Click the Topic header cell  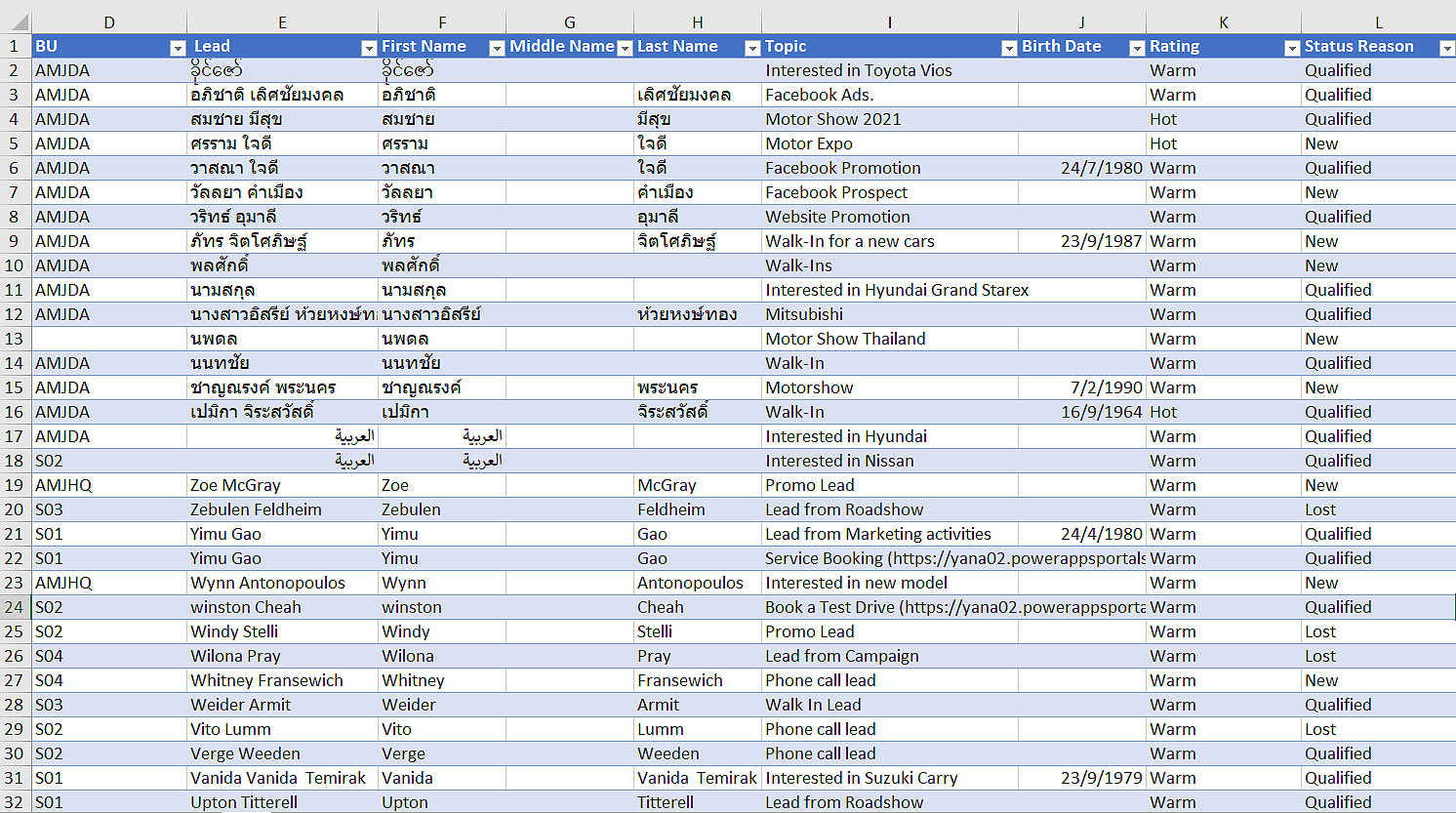[x=889, y=46]
